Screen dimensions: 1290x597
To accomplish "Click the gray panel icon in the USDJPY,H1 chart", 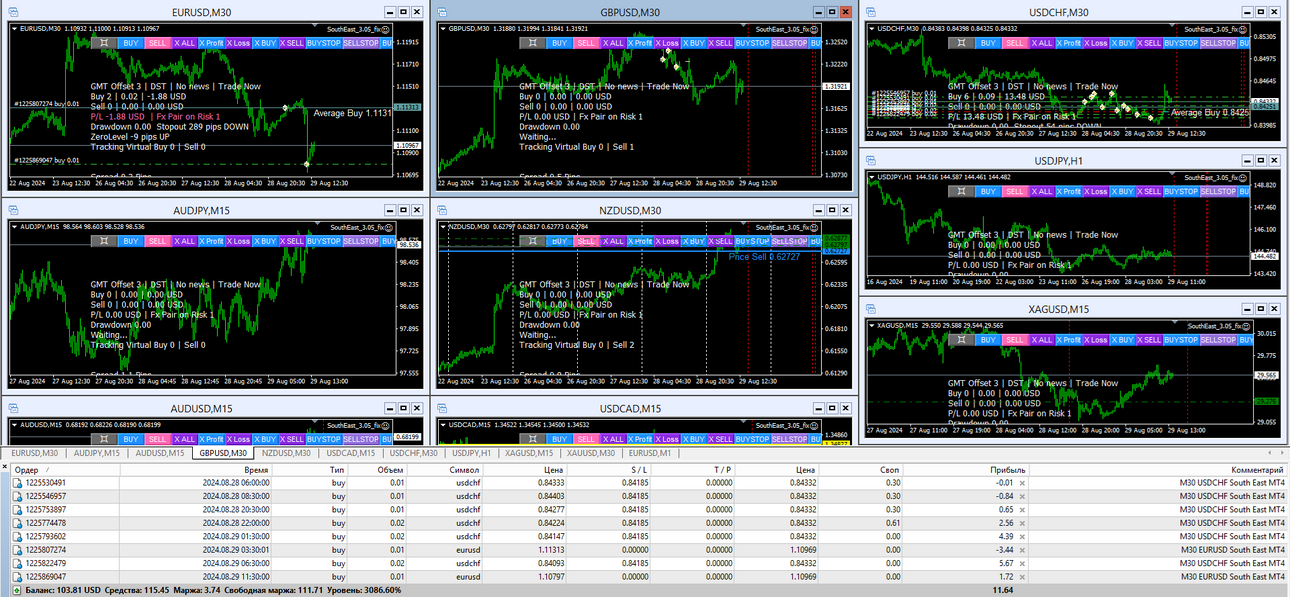I will (962, 191).
